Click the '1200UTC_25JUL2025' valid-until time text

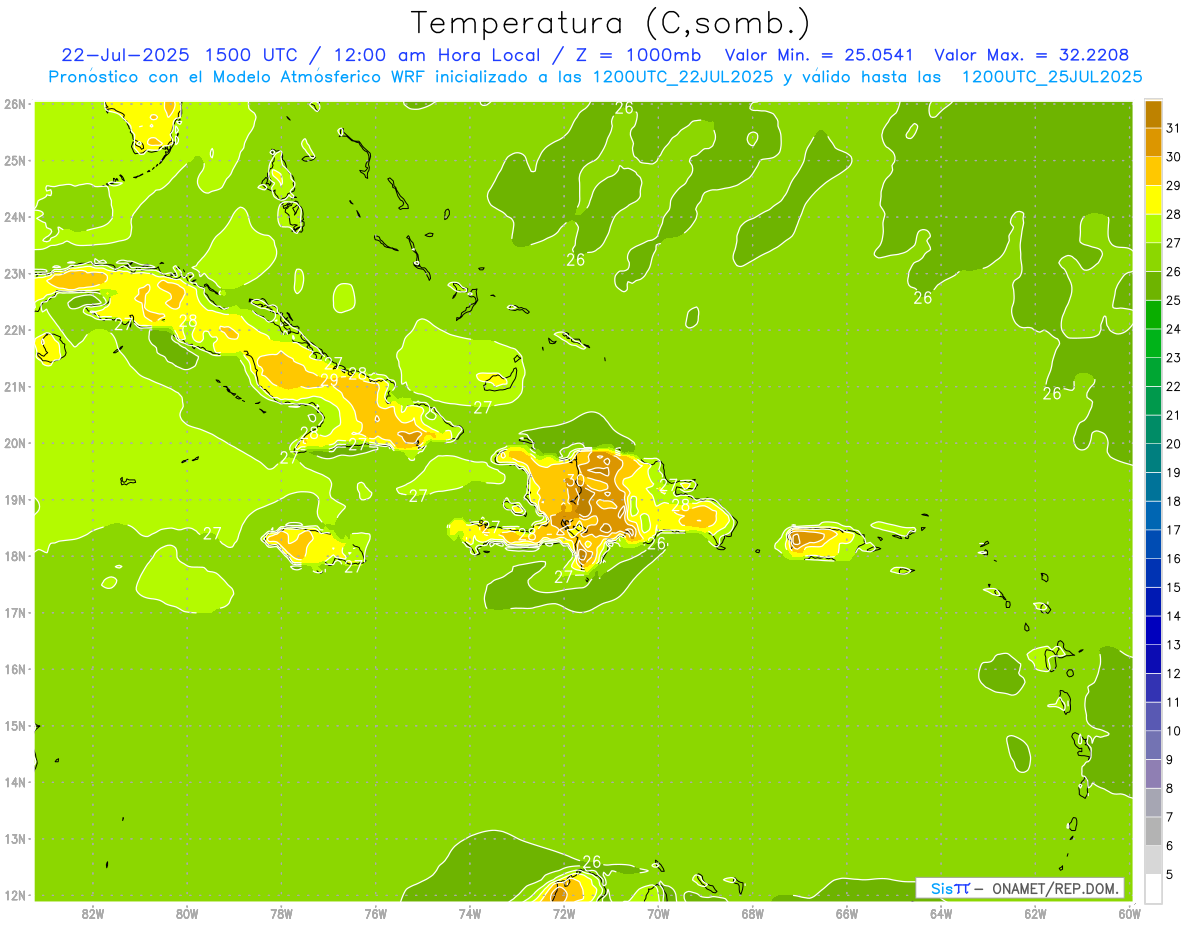coord(1052,77)
